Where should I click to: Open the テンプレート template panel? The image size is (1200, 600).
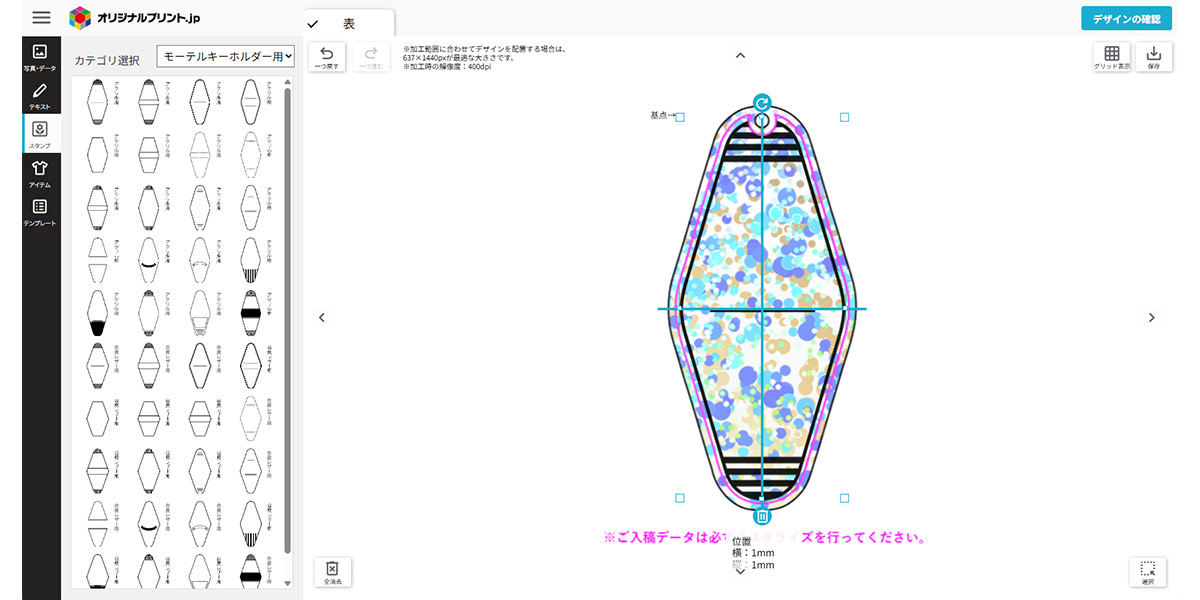click(x=40, y=211)
